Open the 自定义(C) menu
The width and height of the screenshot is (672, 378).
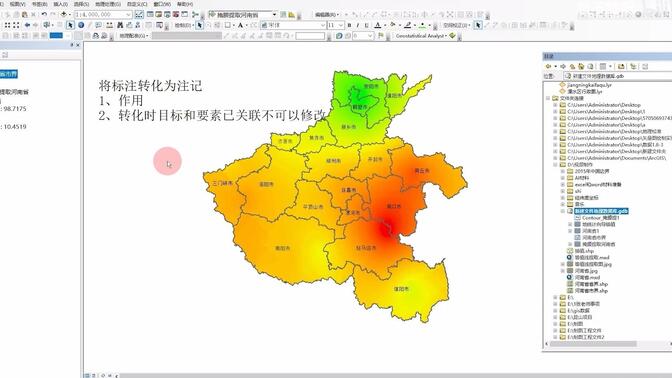point(137,4)
